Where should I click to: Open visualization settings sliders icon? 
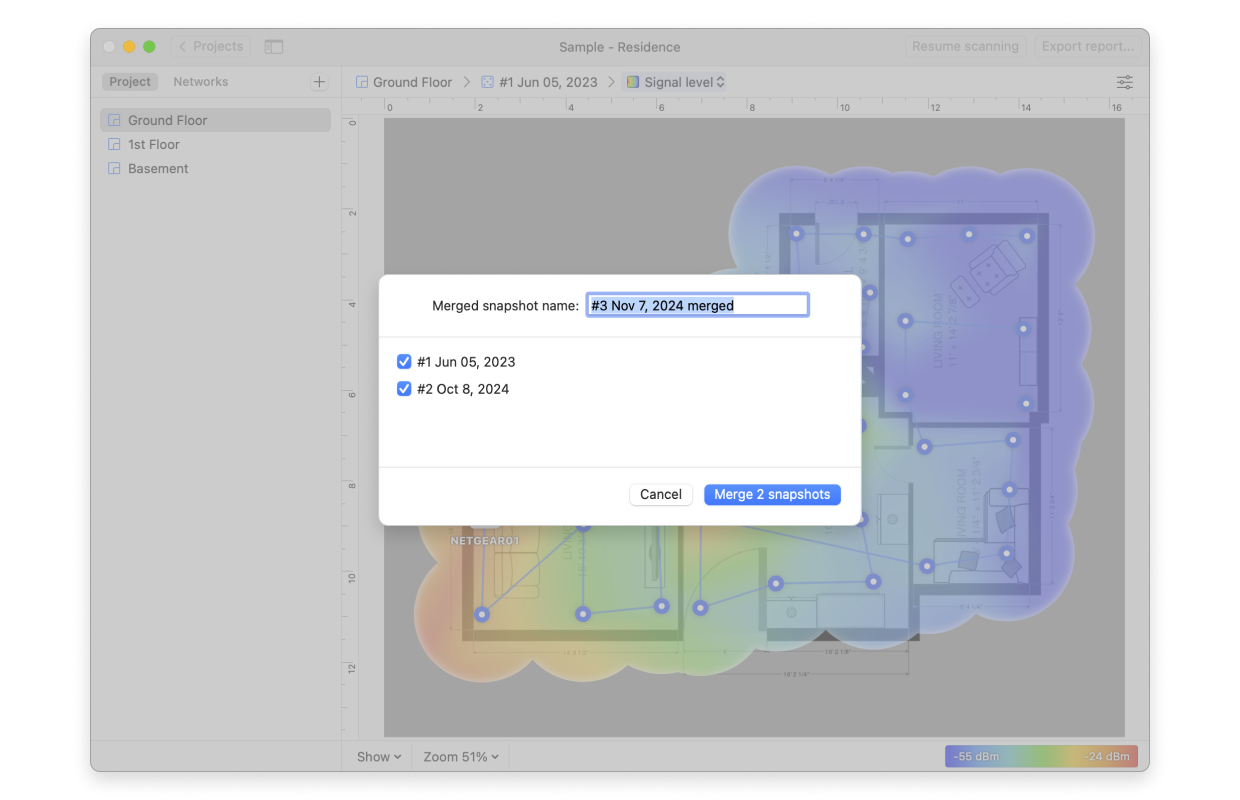coord(1125,82)
